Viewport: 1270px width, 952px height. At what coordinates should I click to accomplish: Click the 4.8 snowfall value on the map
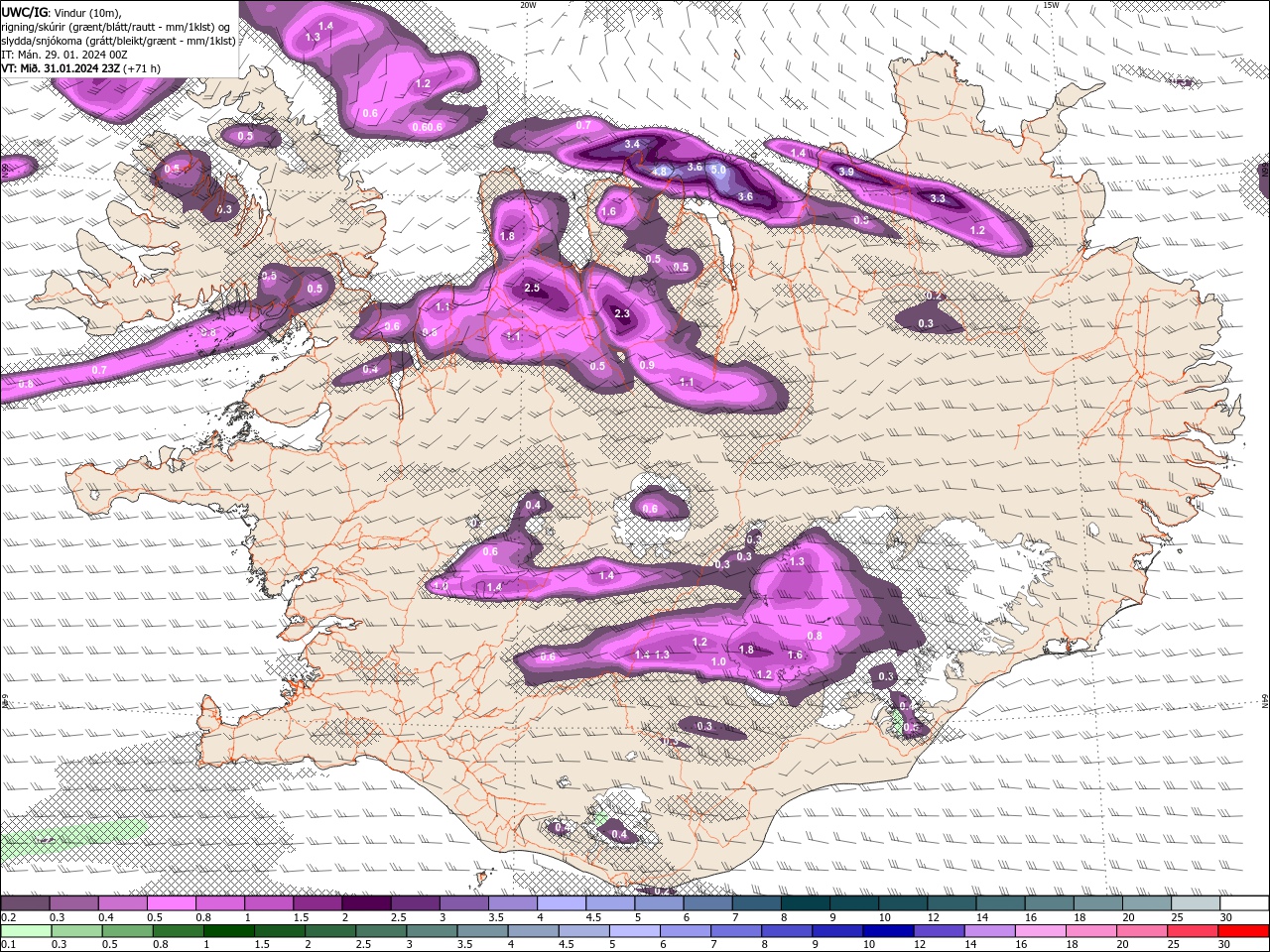pyautogui.click(x=660, y=171)
